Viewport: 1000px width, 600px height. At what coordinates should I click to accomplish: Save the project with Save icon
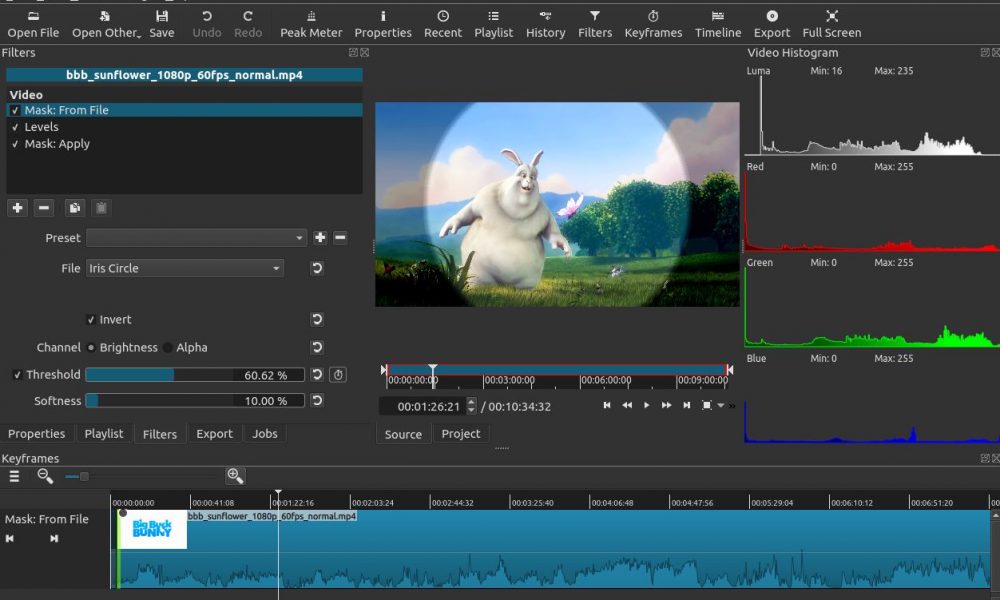tap(162, 24)
